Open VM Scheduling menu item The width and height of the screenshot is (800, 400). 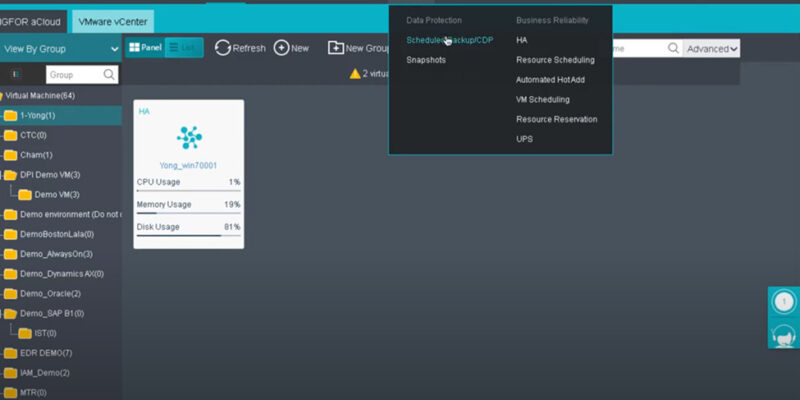tap(542, 99)
